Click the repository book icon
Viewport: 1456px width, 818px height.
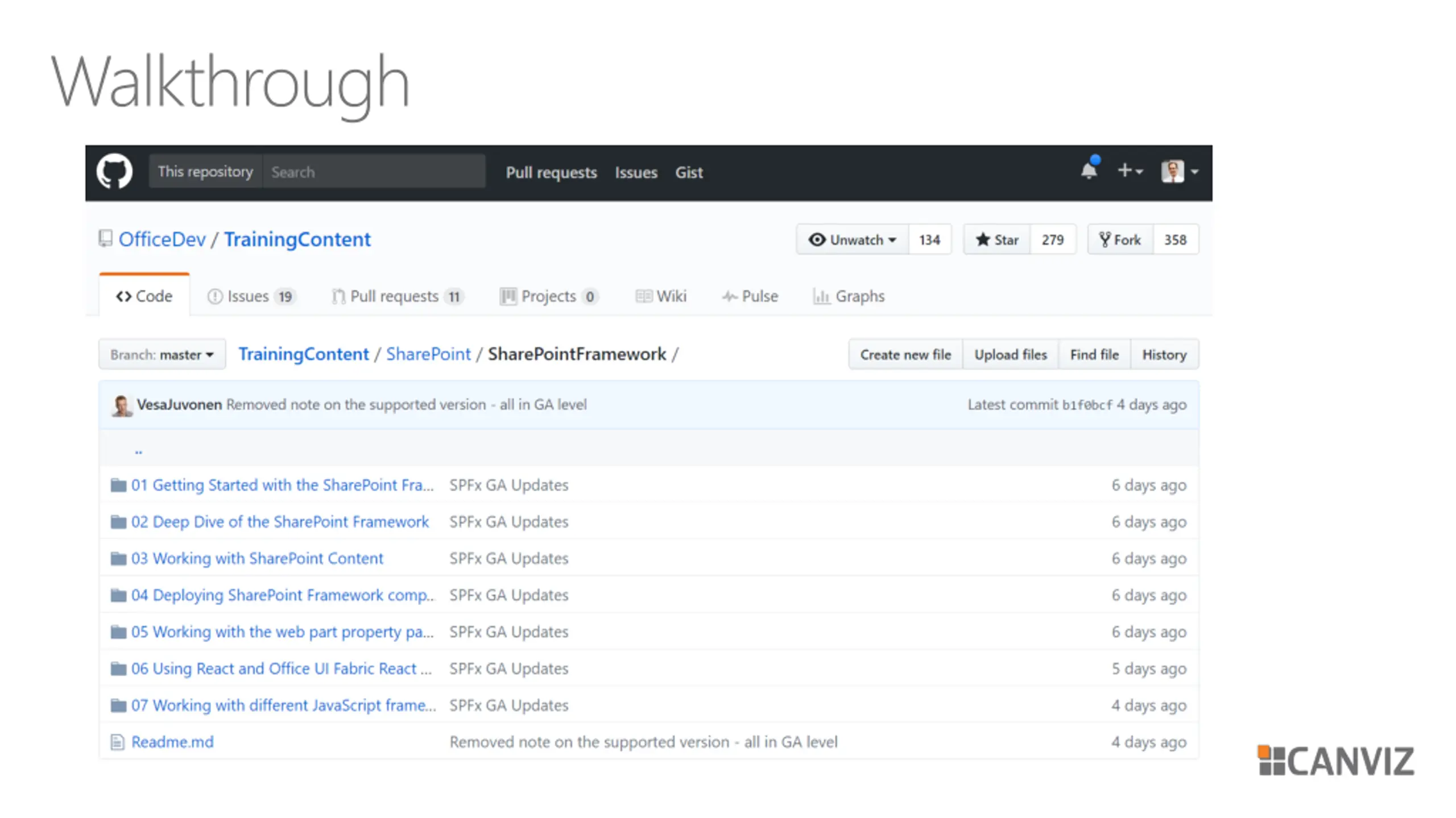(x=105, y=238)
